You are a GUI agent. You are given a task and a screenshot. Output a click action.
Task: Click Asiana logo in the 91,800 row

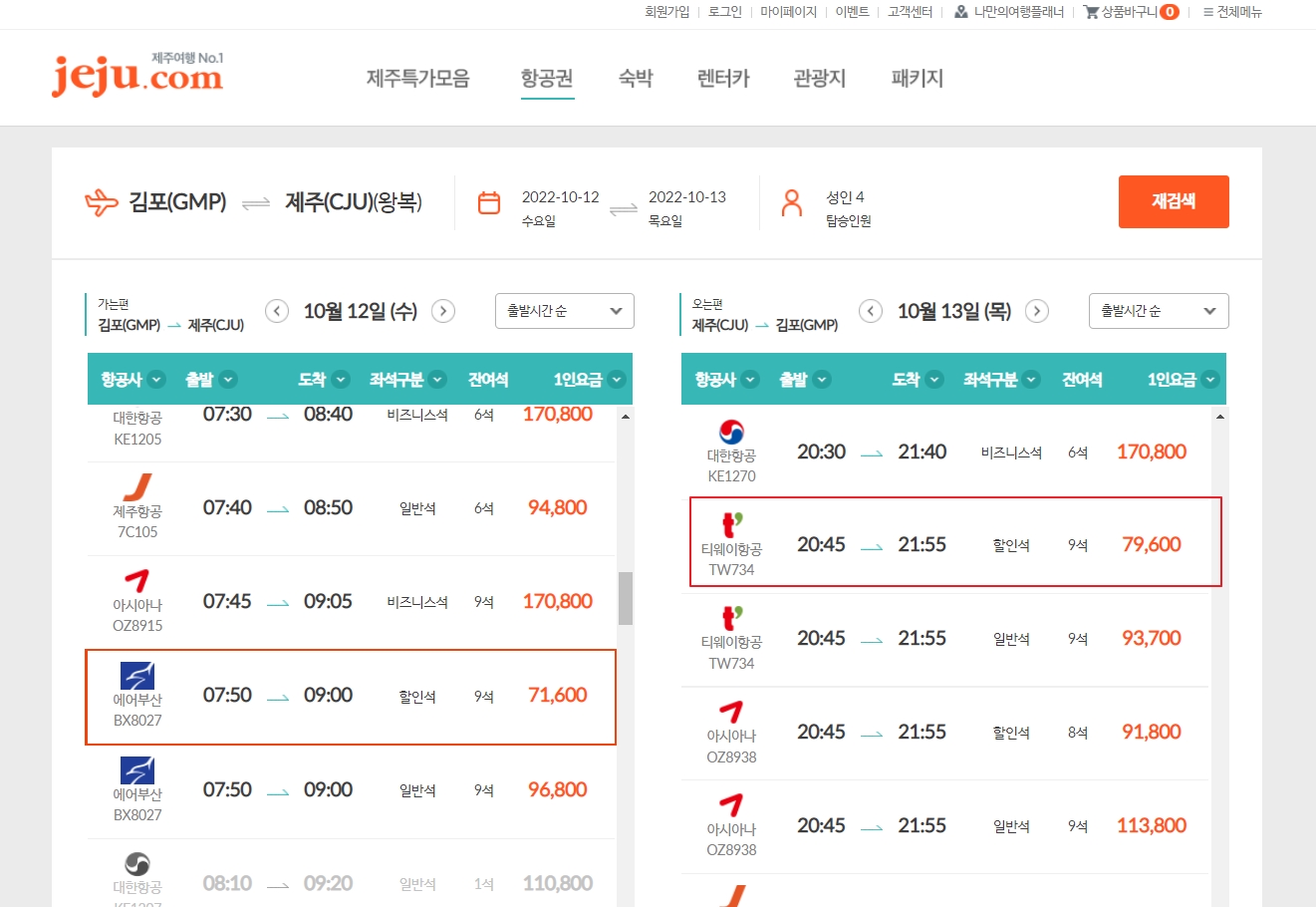731,712
